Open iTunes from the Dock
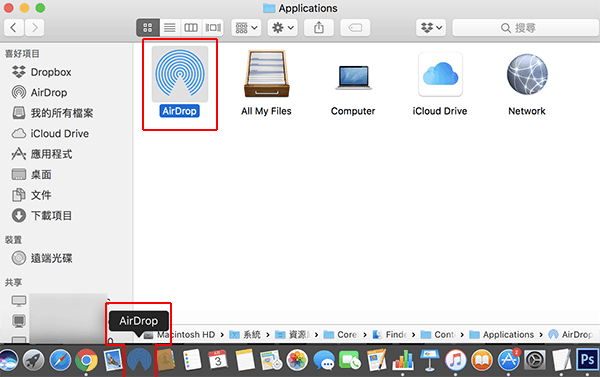 coord(455,360)
